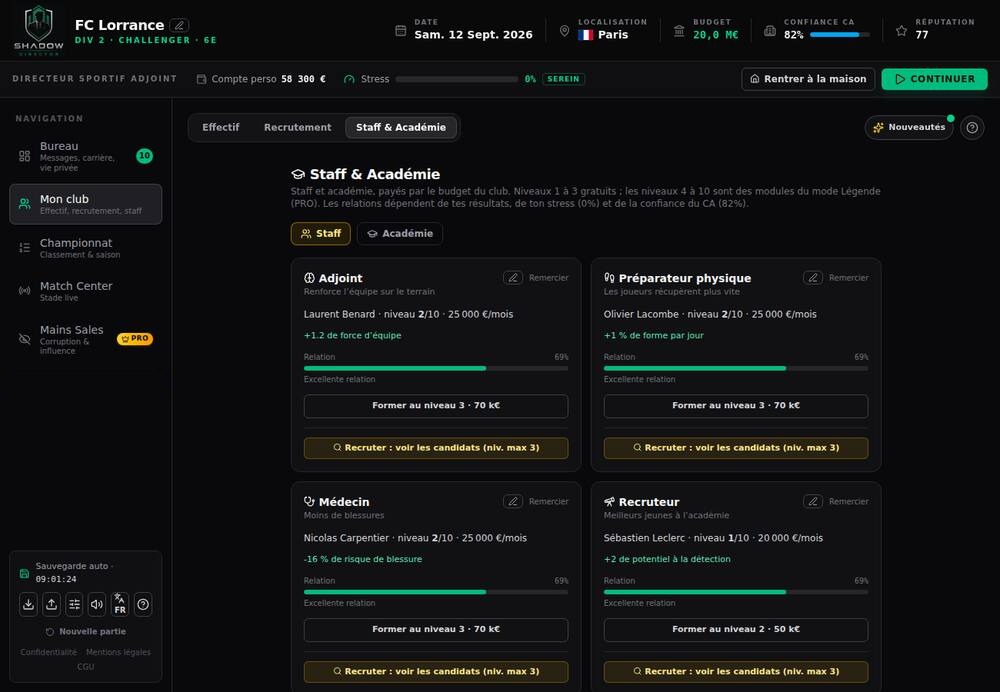Click Nouvelle partie
The height and width of the screenshot is (692, 1000).
tap(86, 631)
